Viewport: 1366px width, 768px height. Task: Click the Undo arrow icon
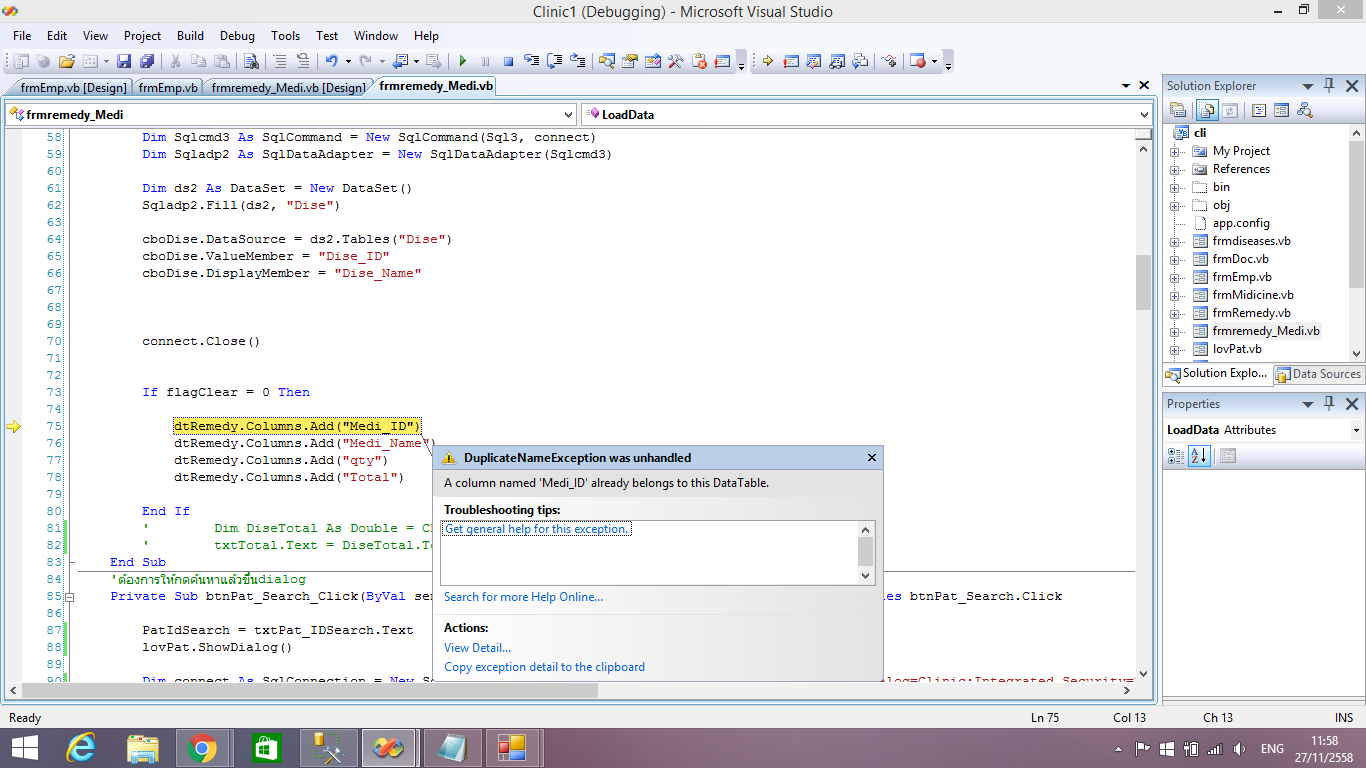click(x=331, y=61)
